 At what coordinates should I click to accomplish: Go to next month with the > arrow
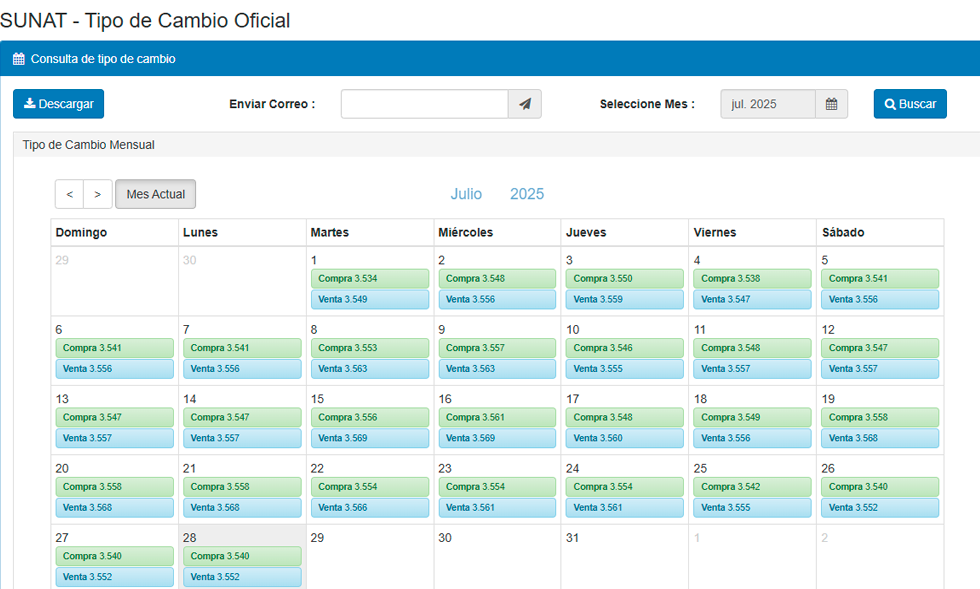pyautogui.click(x=98, y=194)
